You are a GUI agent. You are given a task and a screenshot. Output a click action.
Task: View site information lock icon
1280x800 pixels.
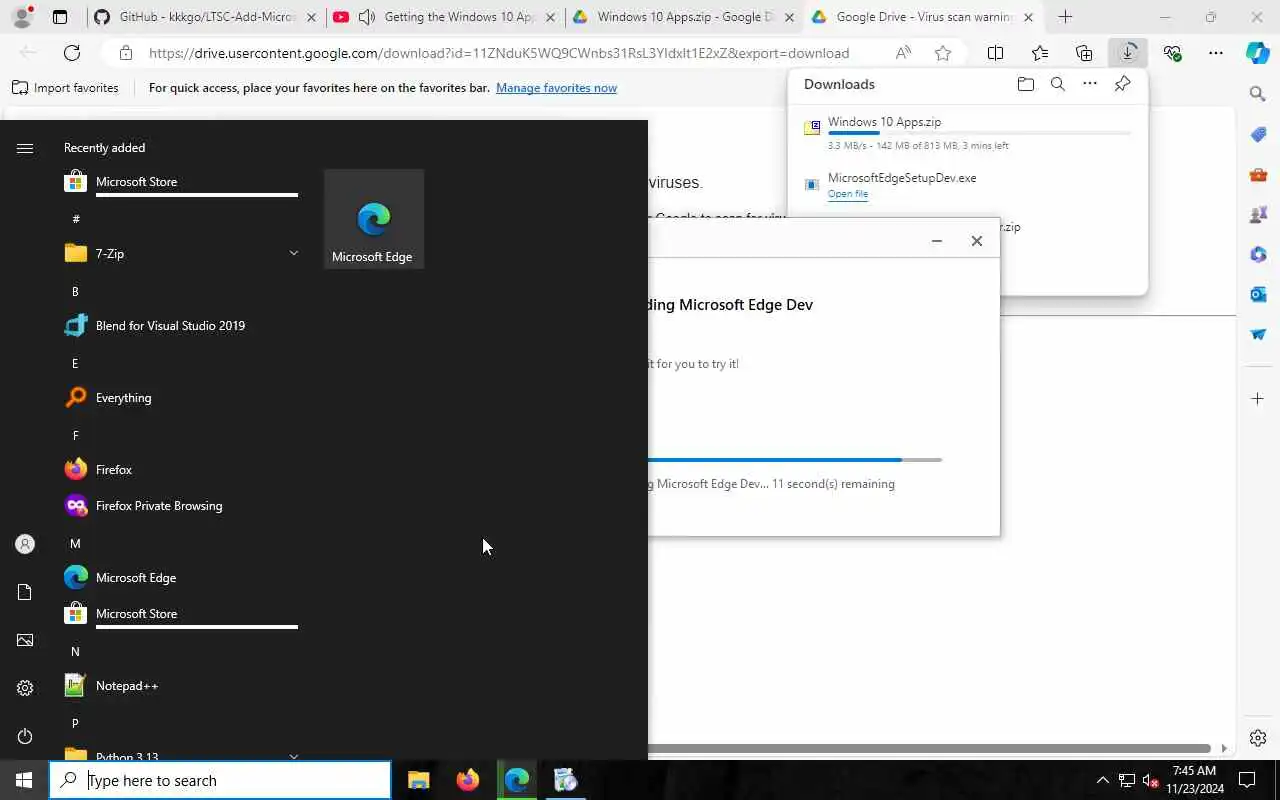coord(125,53)
